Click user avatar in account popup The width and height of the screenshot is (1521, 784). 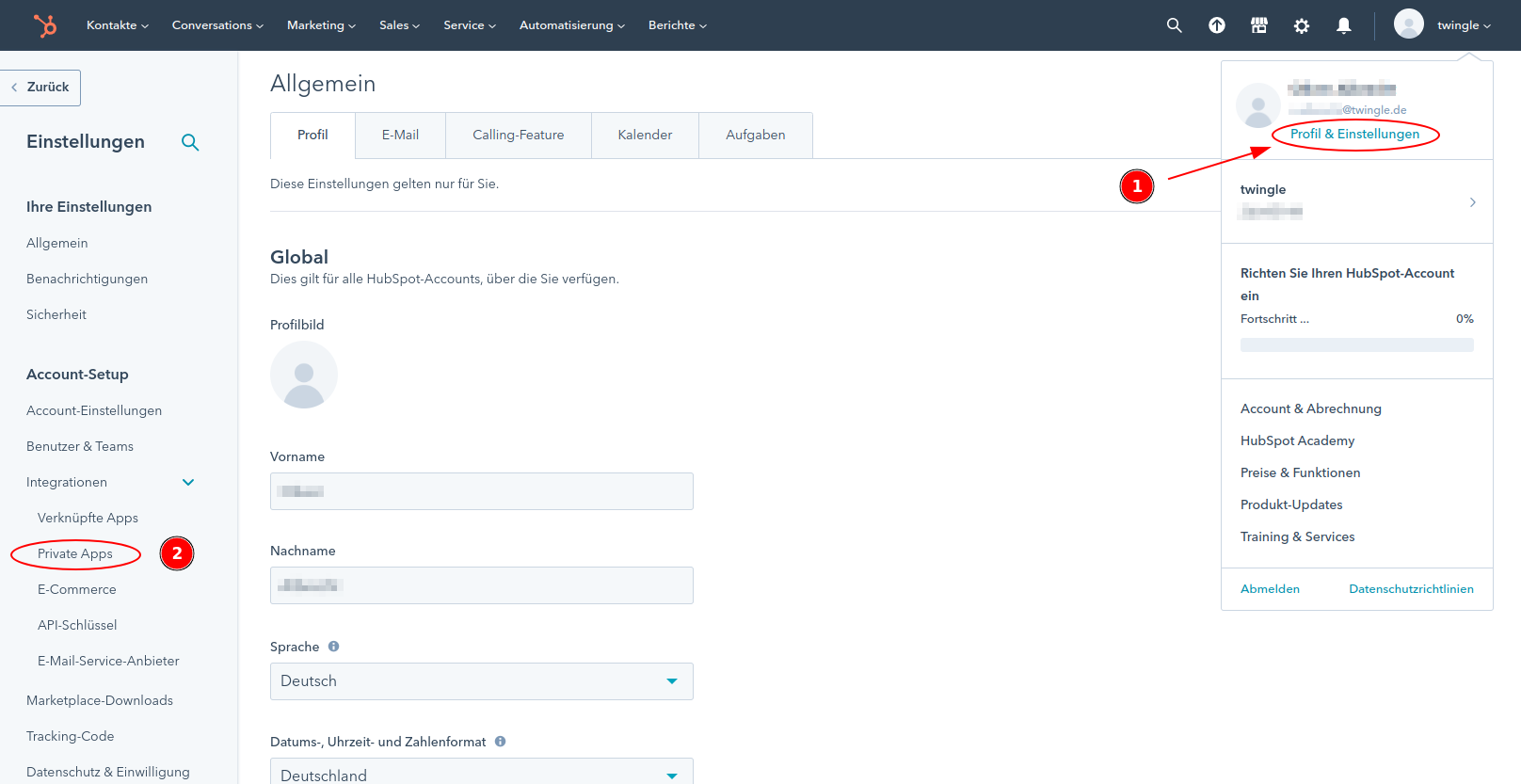point(1258,105)
